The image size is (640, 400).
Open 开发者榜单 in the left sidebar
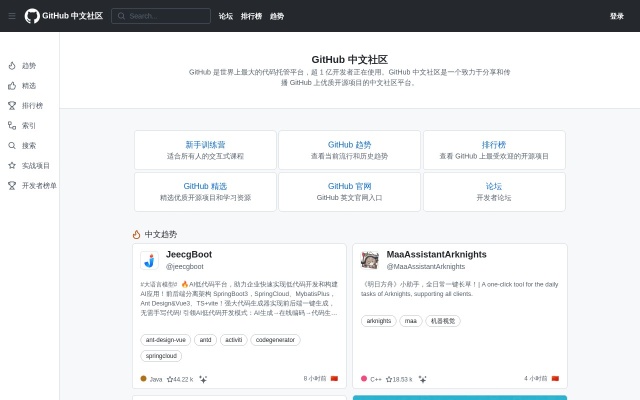tap(39, 186)
